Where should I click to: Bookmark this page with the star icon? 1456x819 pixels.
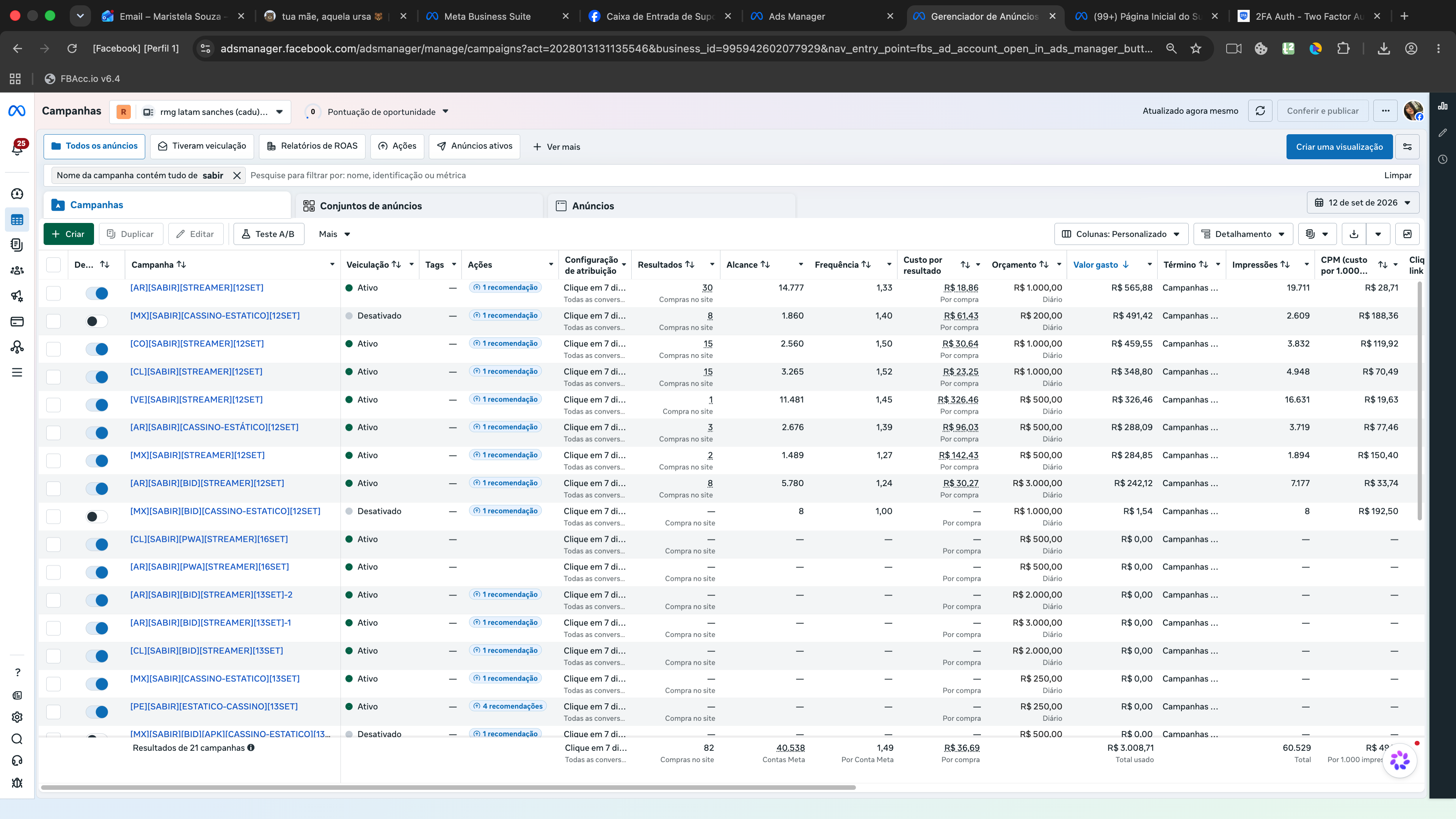[1196, 49]
